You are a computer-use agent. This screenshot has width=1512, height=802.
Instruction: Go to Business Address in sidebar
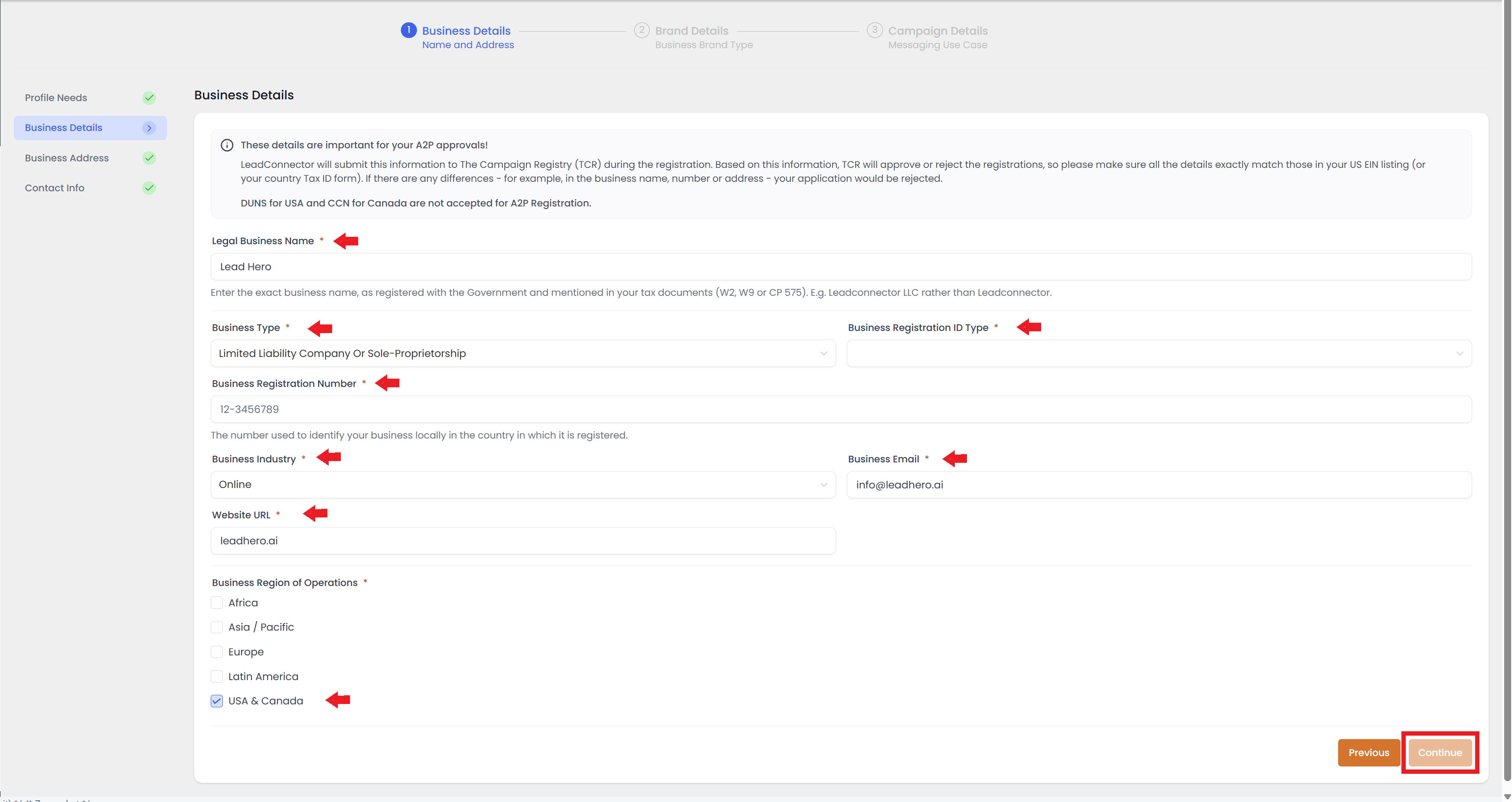point(67,158)
